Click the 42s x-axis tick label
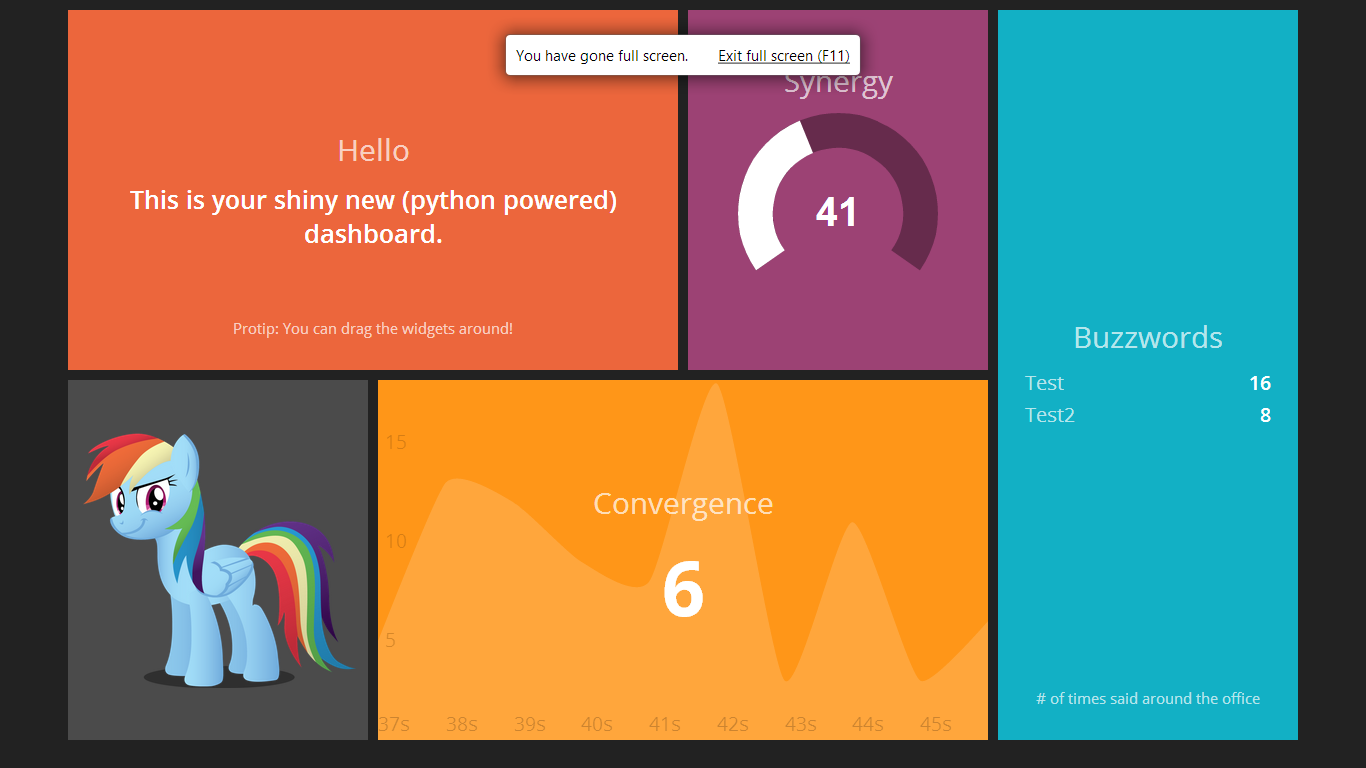Viewport: 1366px width, 768px height. [x=733, y=724]
